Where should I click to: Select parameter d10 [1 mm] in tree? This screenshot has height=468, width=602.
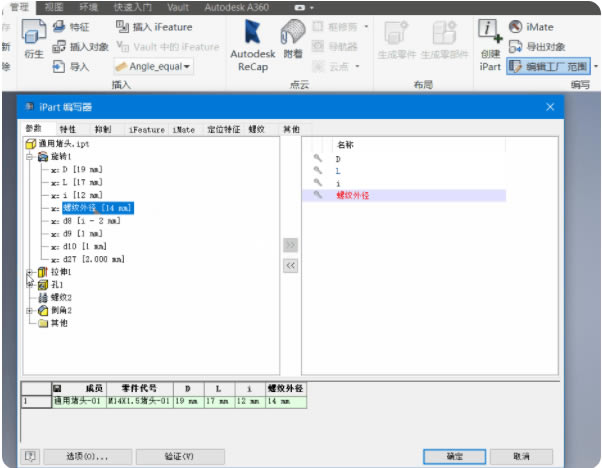(84, 246)
